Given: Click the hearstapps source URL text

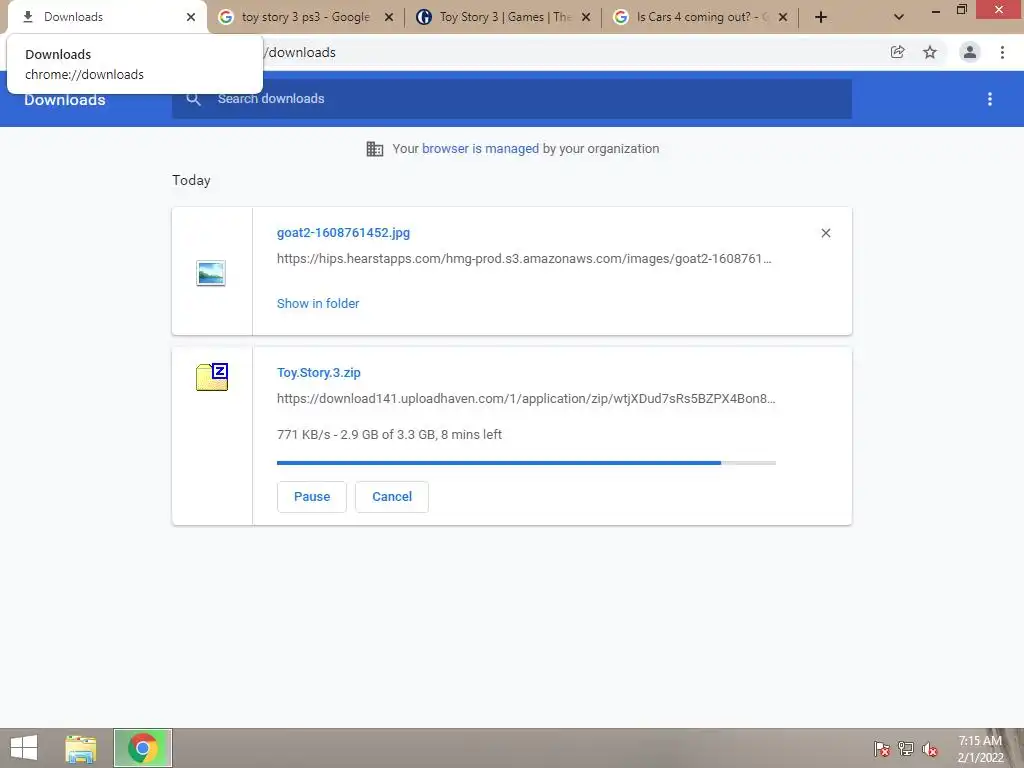Looking at the screenshot, I should tap(524, 259).
